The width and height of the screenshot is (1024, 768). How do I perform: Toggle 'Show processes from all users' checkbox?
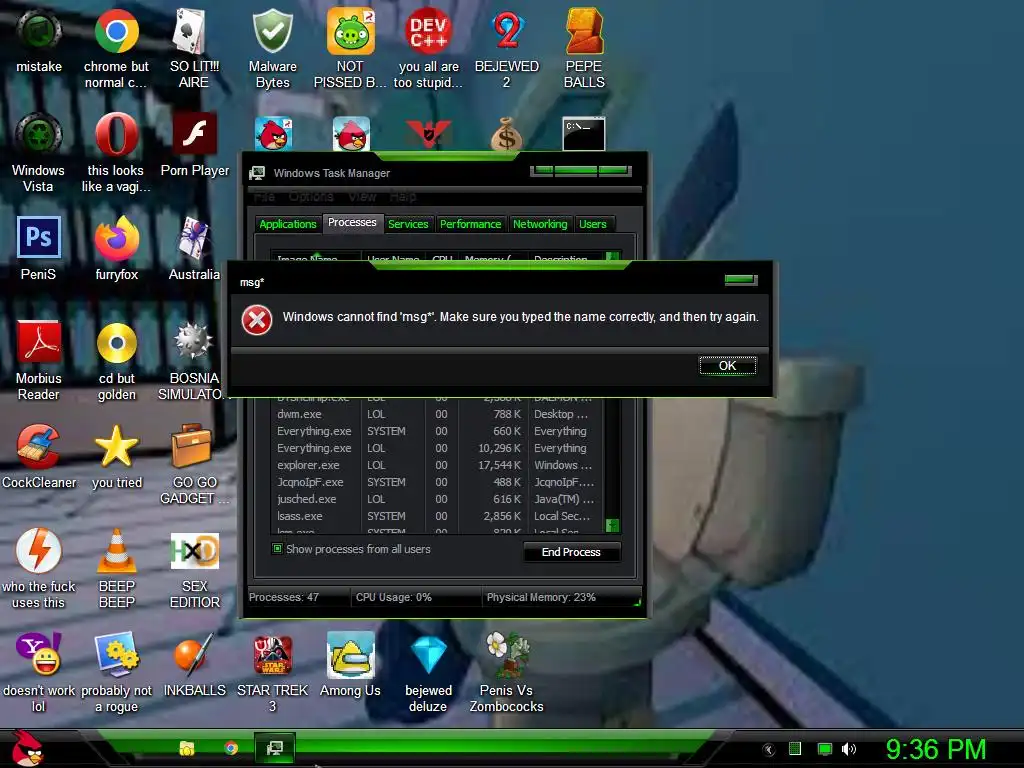point(278,549)
